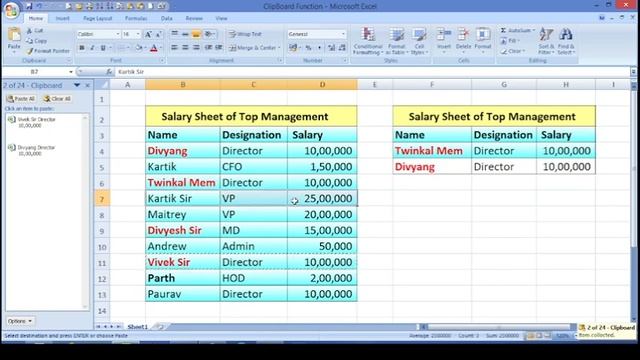This screenshot has width=640, height=360.
Task: Toggle Italic formatting
Action: pyautogui.click(x=92, y=48)
